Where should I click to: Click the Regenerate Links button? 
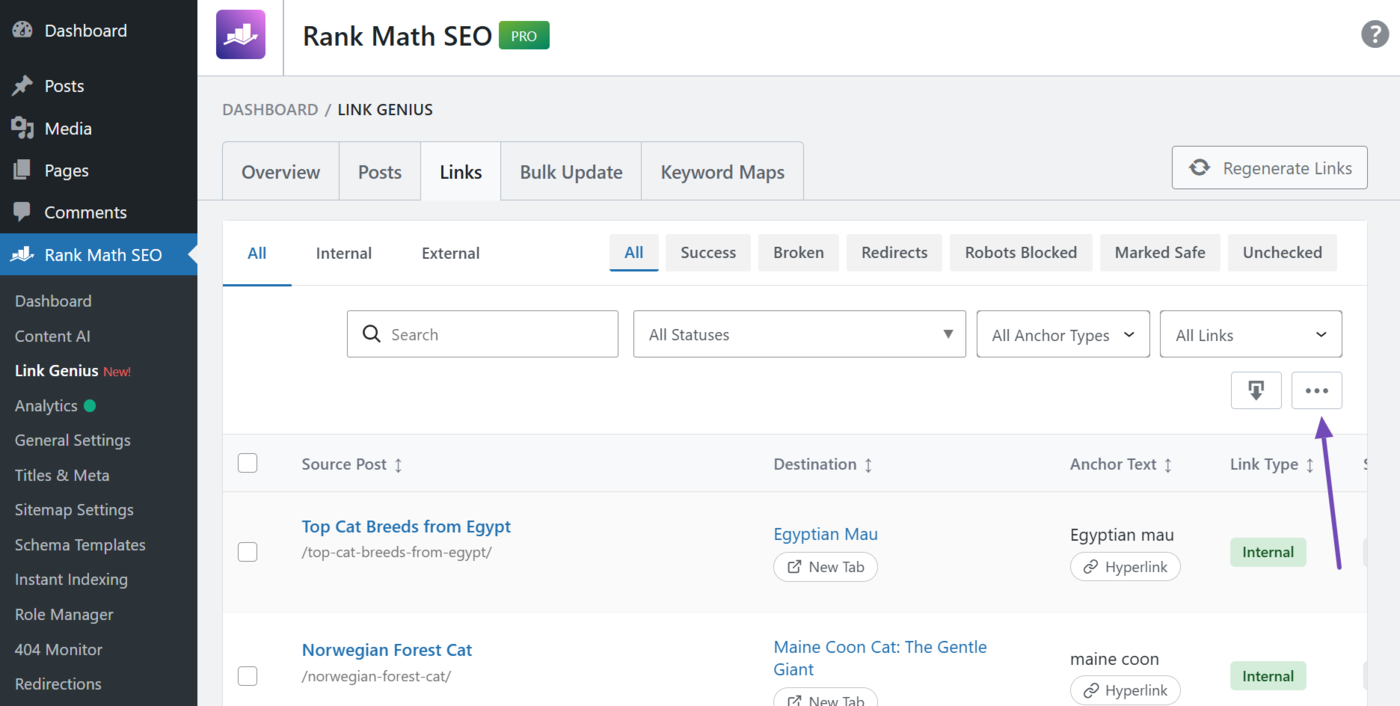point(1269,167)
